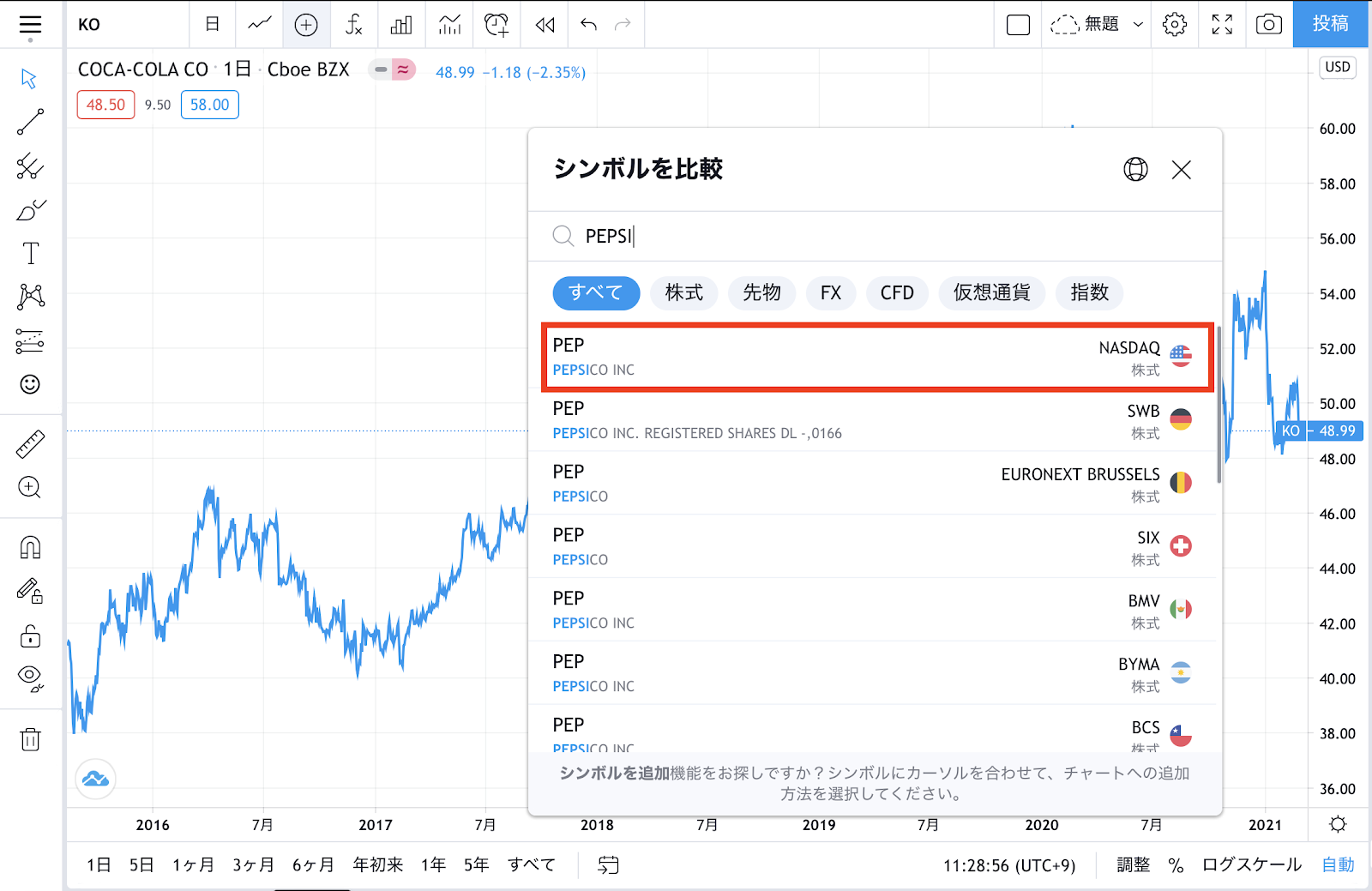Set range to 1ヶ月
Image resolution: width=1372 pixels, height=891 pixels.
(x=193, y=864)
